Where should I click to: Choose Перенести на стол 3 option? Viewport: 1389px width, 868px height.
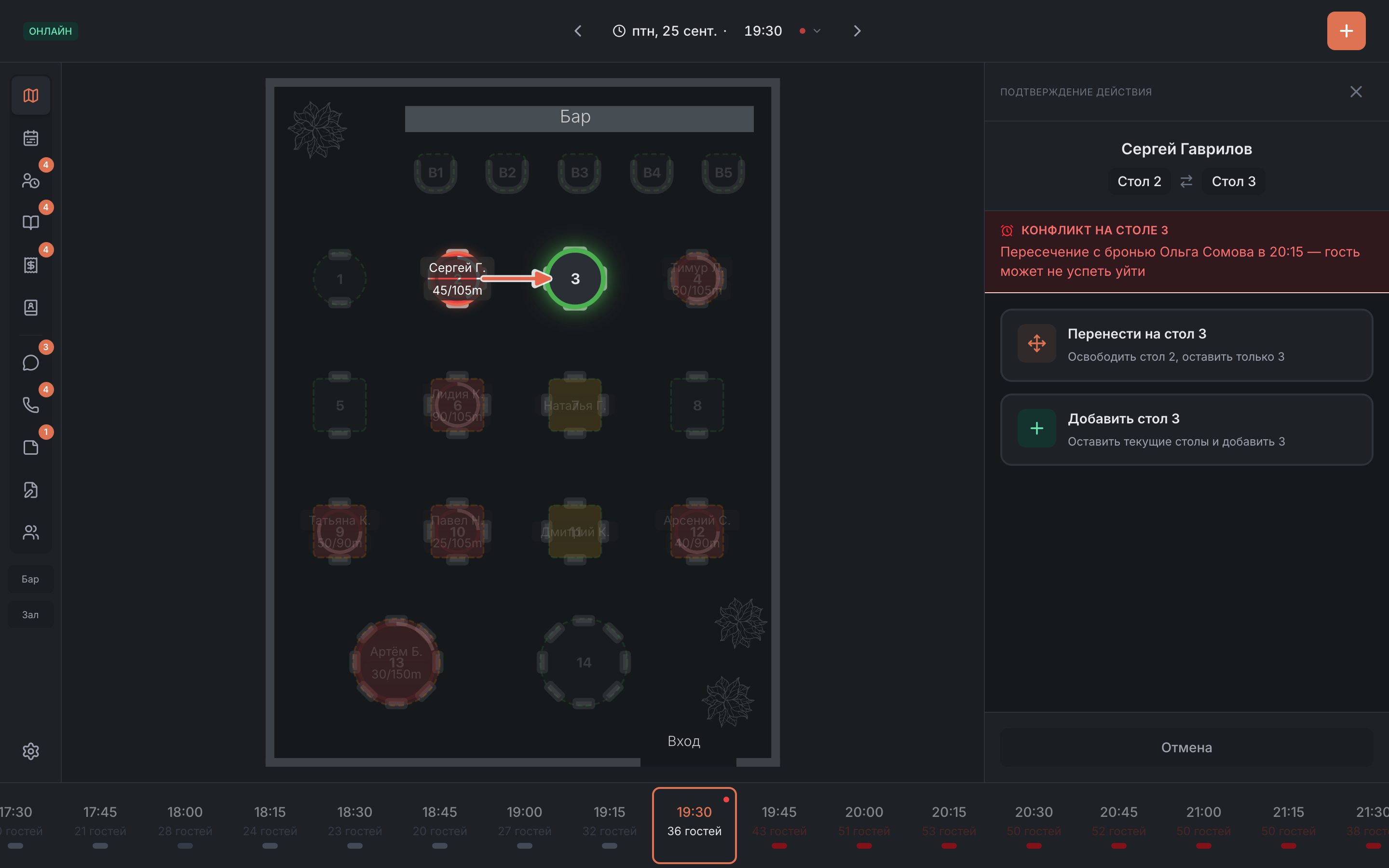point(1186,345)
